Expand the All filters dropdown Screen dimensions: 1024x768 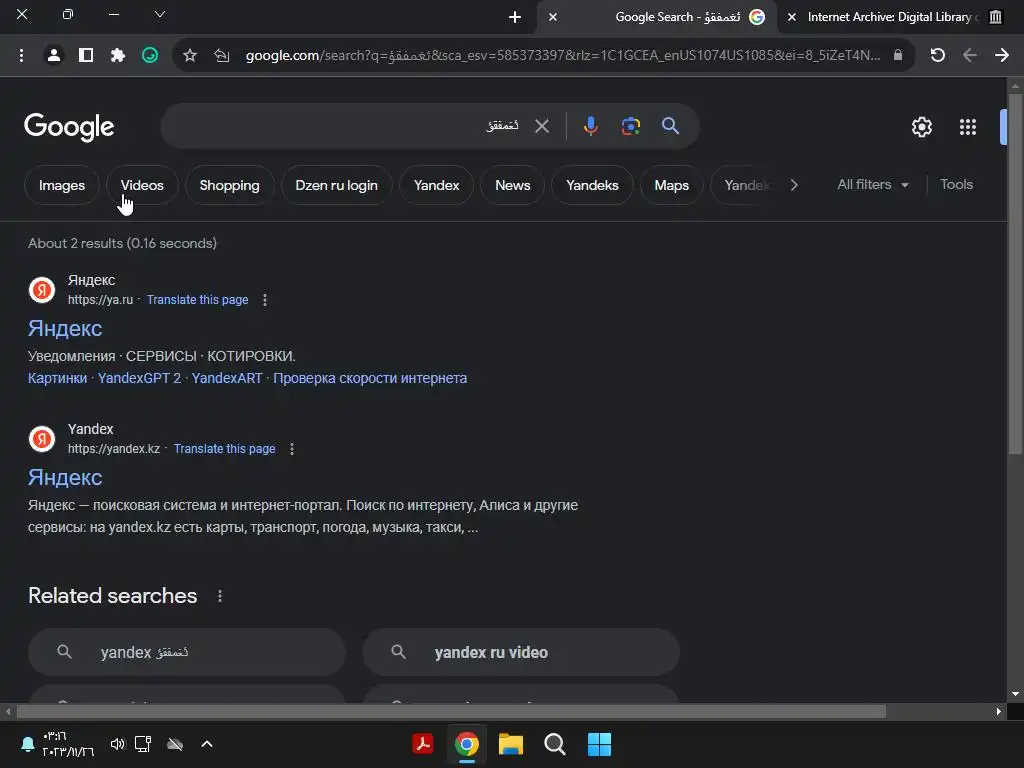[873, 185]
